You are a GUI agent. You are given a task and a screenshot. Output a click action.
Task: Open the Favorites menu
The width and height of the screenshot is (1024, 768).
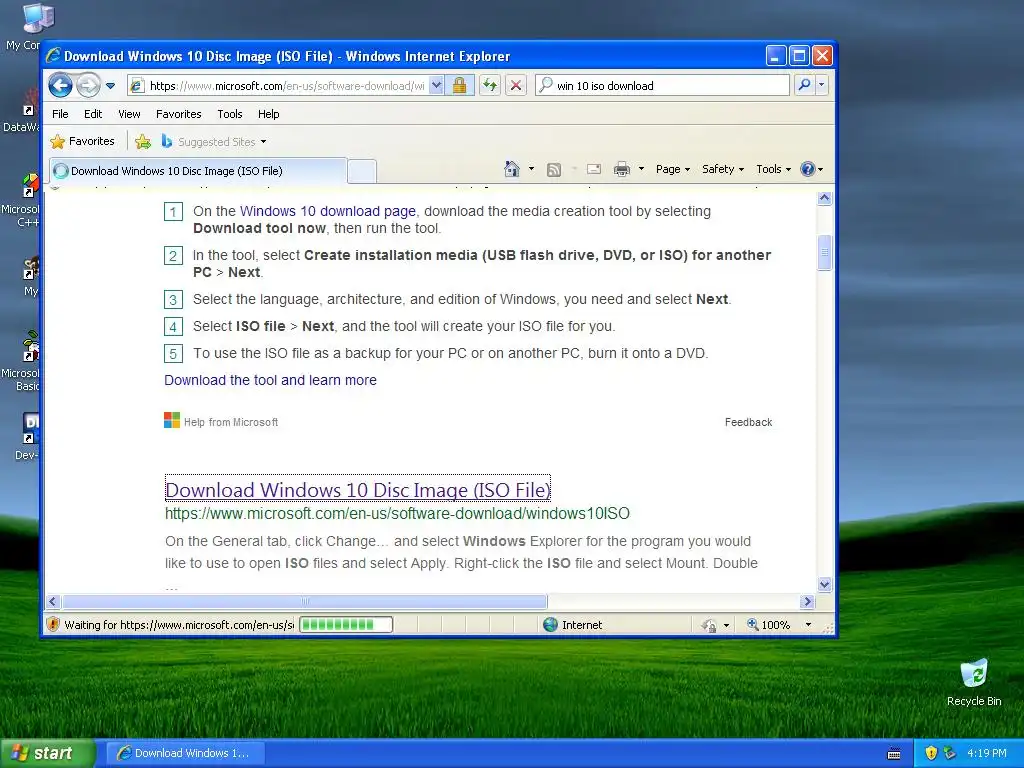[x=178, y=114]
